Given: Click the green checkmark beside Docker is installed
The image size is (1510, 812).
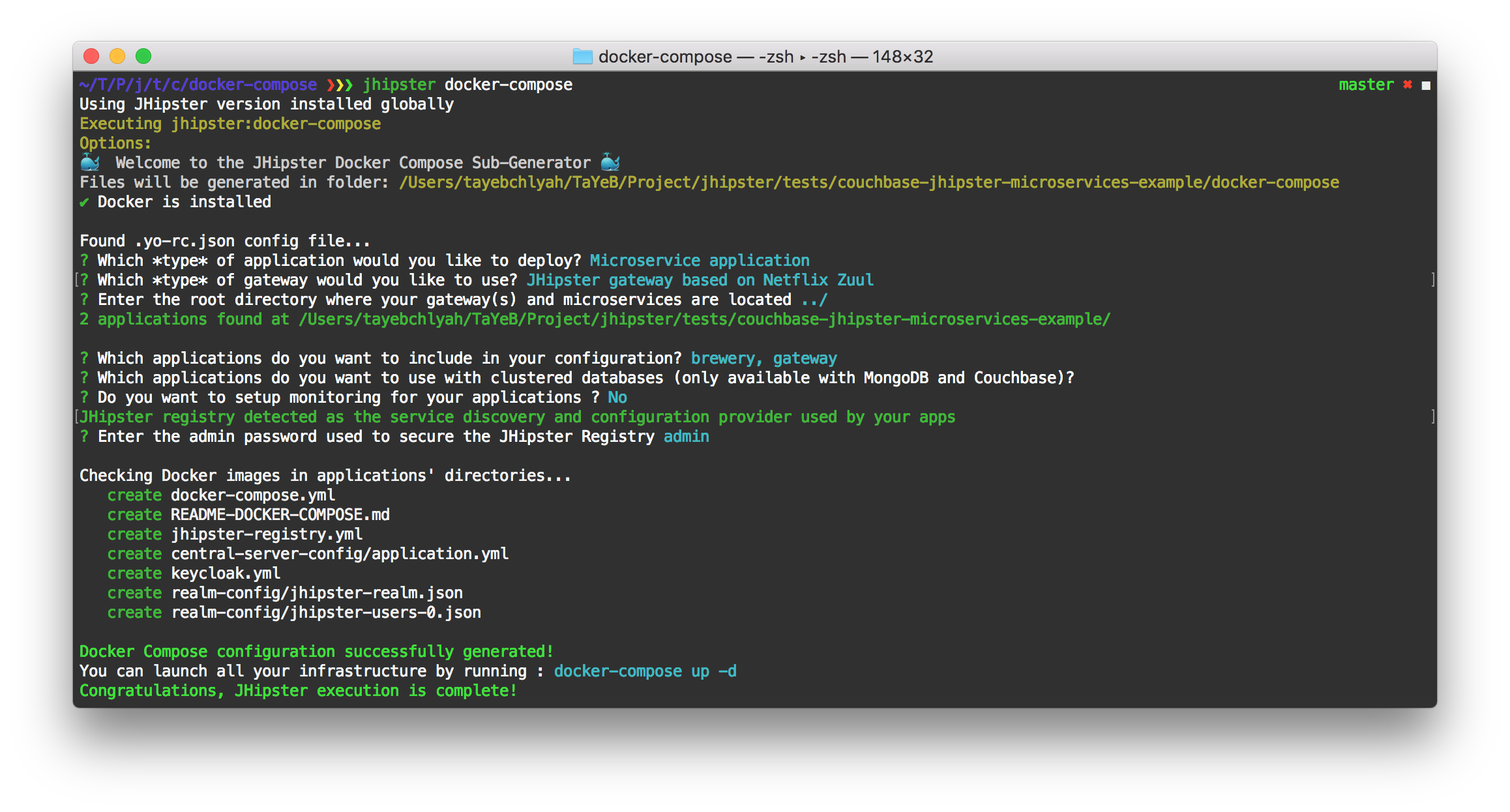Looking at the screenshot, I should click(x=84, y=203).
